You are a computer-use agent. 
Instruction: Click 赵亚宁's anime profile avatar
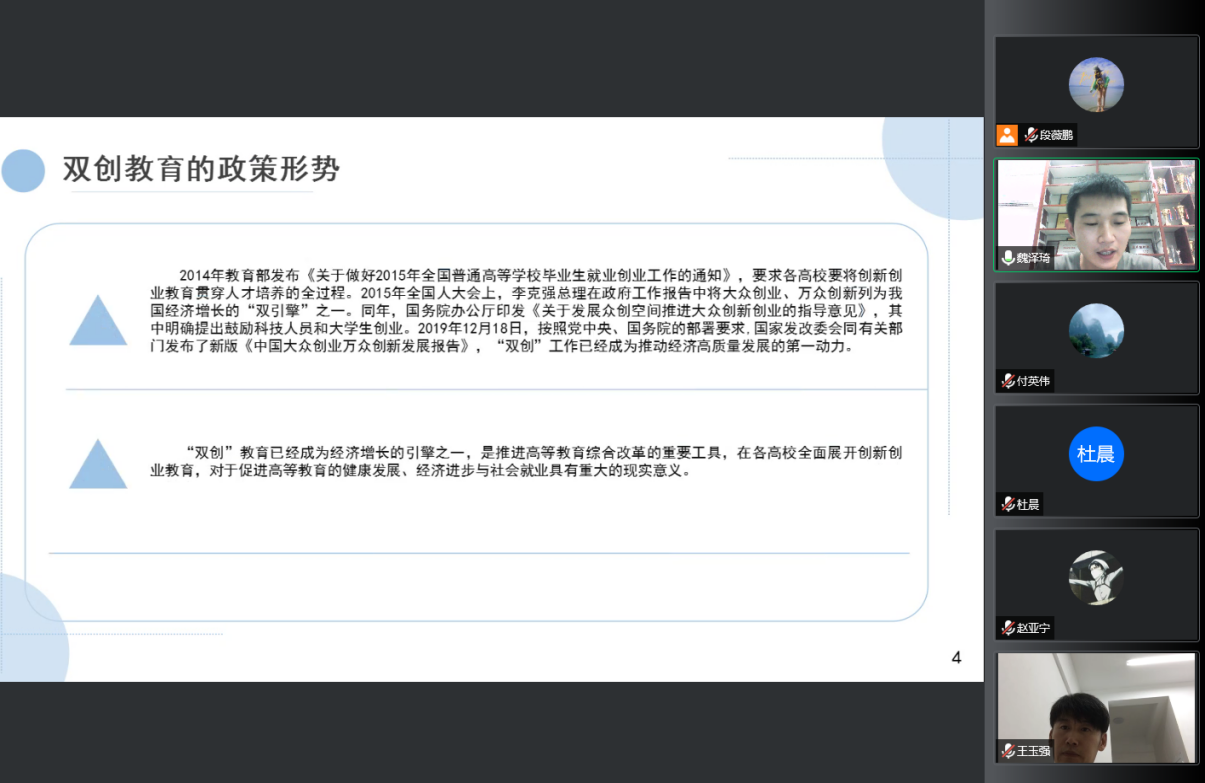1096,578
